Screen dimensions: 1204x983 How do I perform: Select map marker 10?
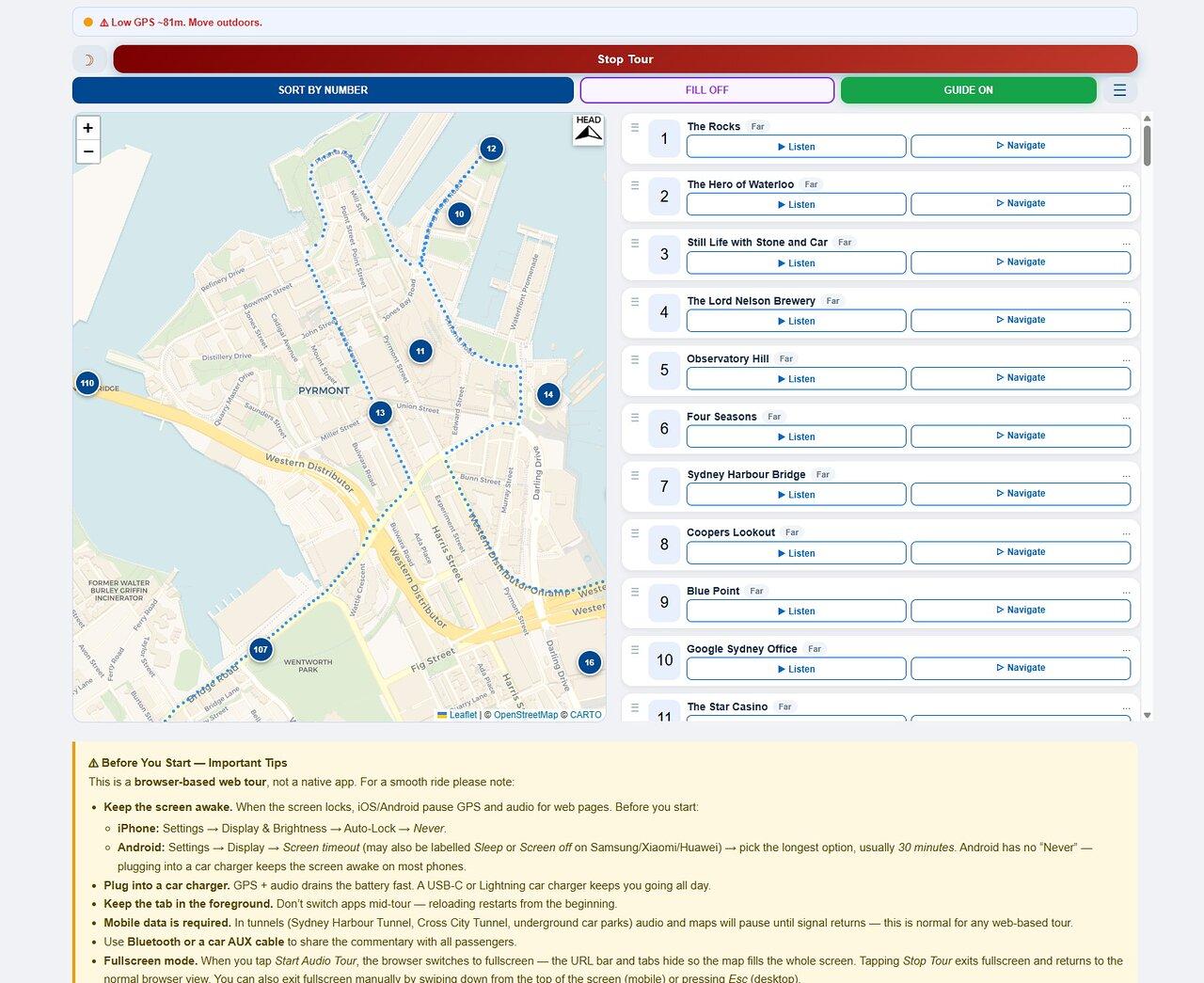459,214
